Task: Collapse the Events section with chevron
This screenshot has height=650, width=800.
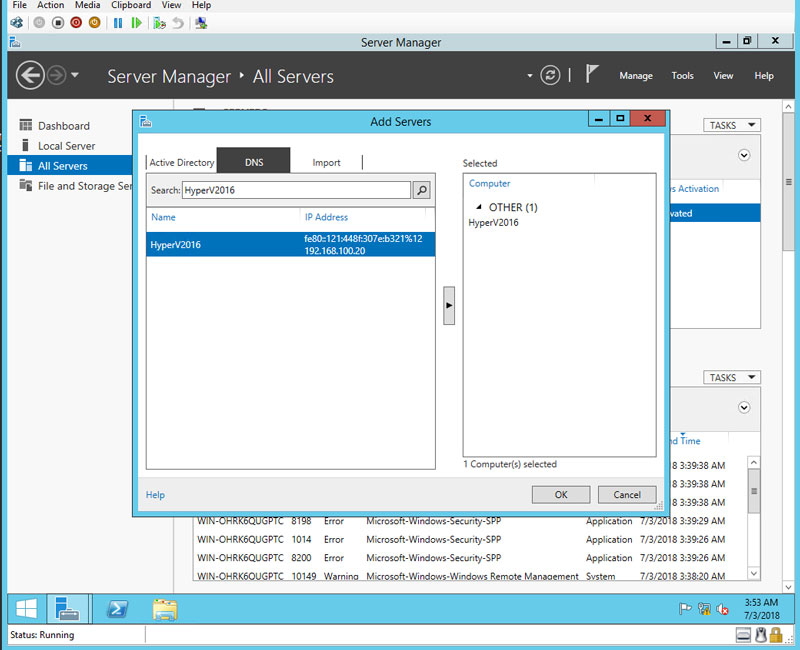Action: coord(744,408)
